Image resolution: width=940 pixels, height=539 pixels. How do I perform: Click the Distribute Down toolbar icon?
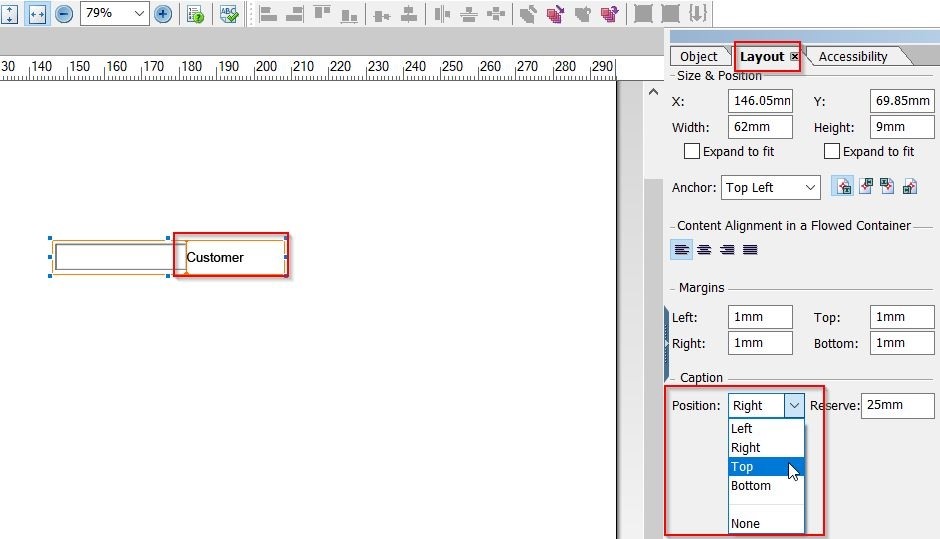click(x=468, y=14)
